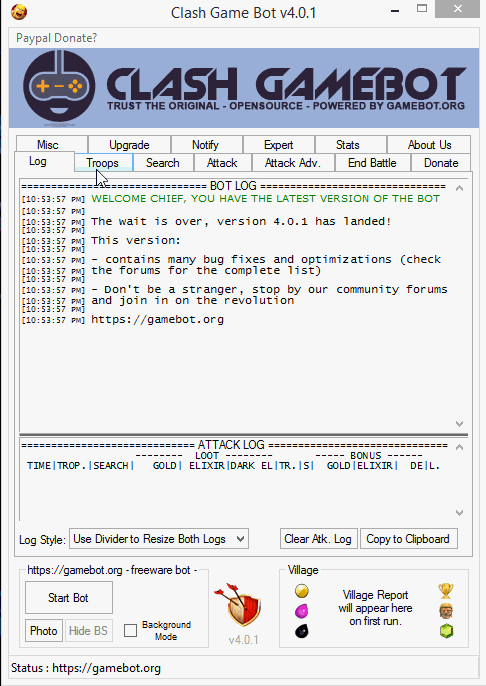Click the Clear Atk. Log button

tap(318, 539)
